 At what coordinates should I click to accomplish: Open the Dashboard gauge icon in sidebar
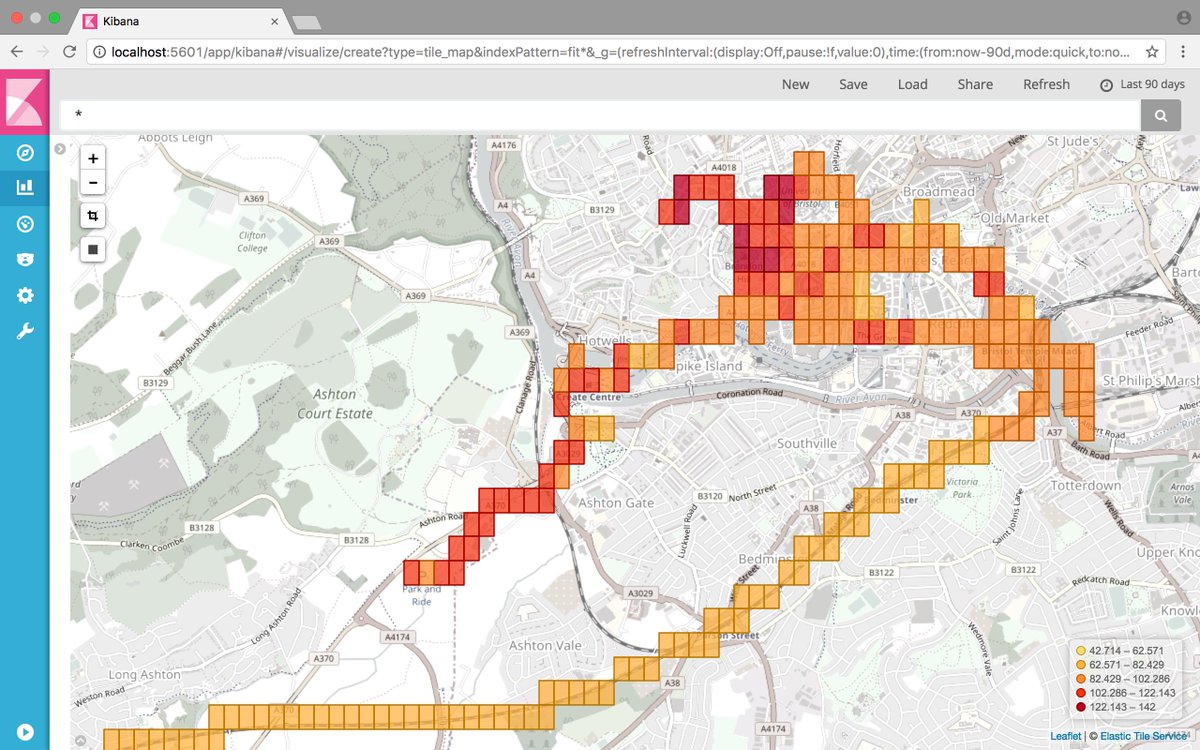[25, 223]
